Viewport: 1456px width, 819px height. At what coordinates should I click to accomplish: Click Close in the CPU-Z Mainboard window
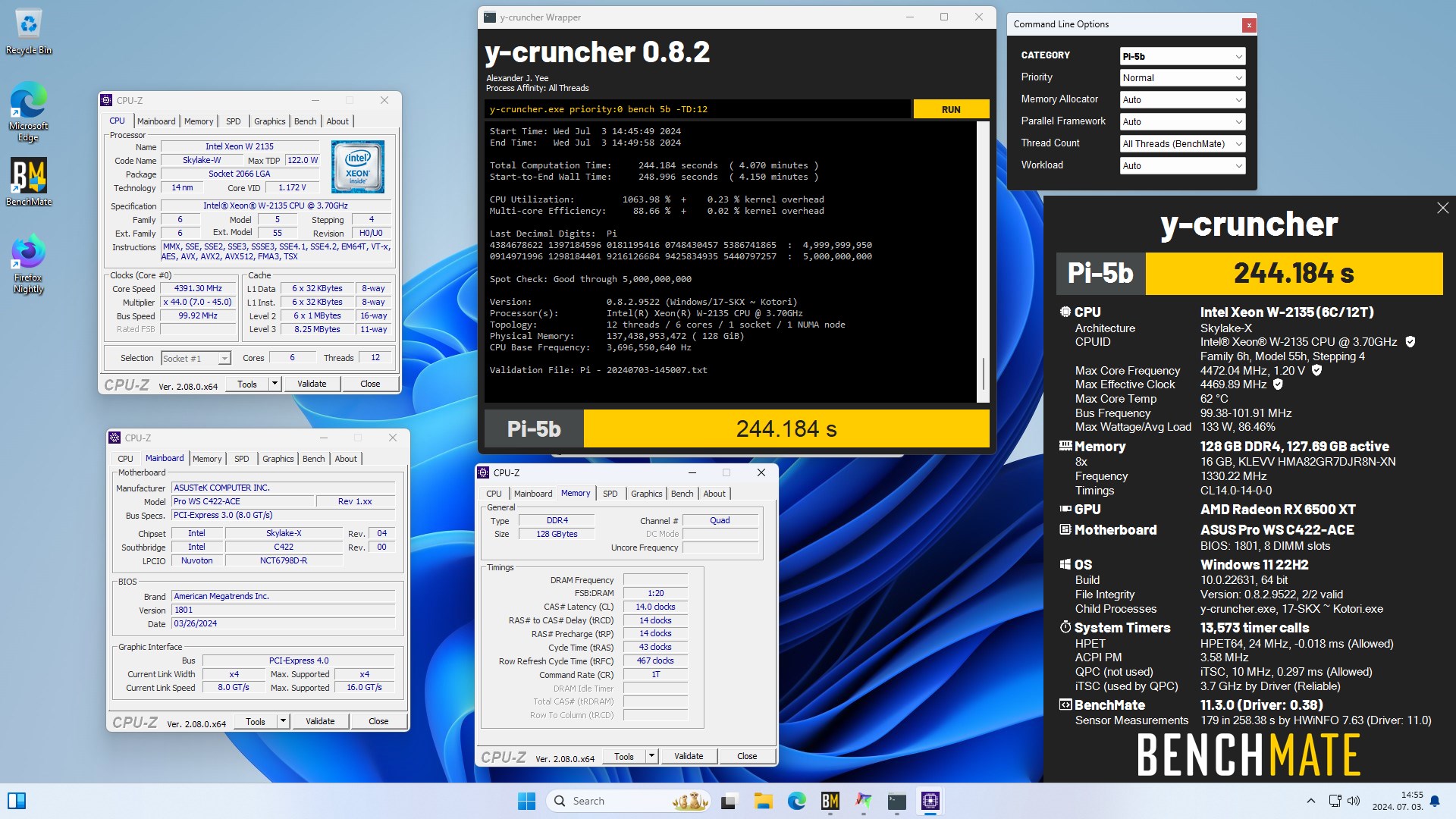click(x=378, y=721)
